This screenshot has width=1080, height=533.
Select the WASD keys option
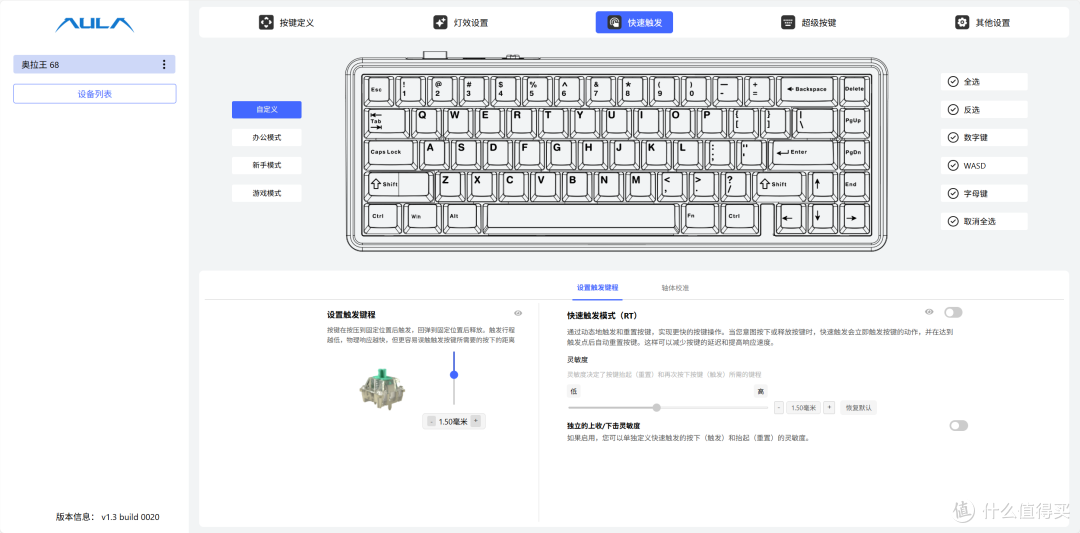coord(984,165)
